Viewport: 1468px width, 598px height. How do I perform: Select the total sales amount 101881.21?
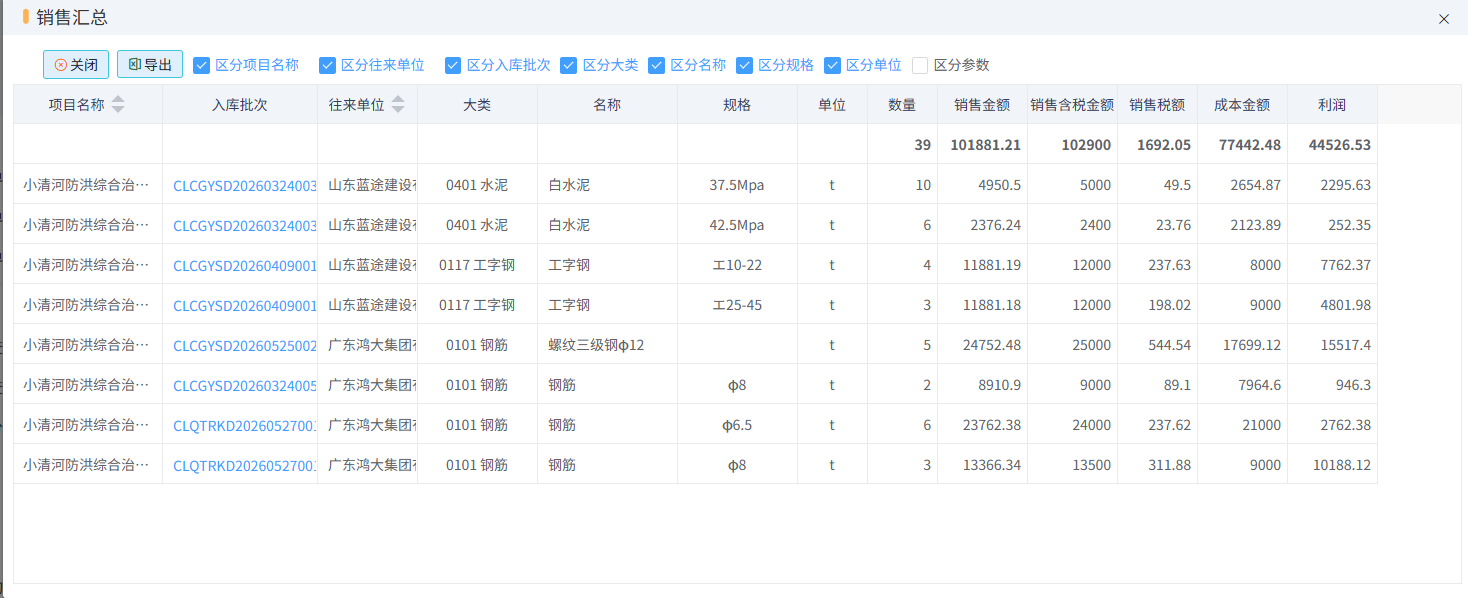pyautogui.click(x=986, y=145)
